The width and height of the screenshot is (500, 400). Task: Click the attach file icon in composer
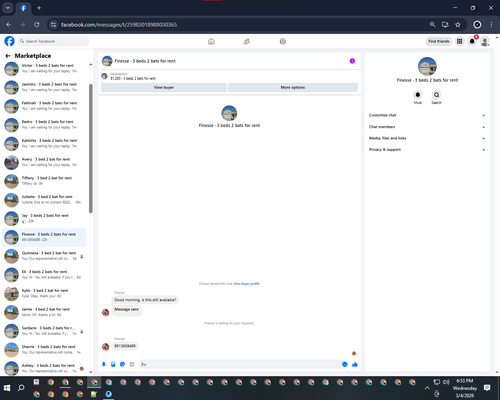tap(113, 364)
